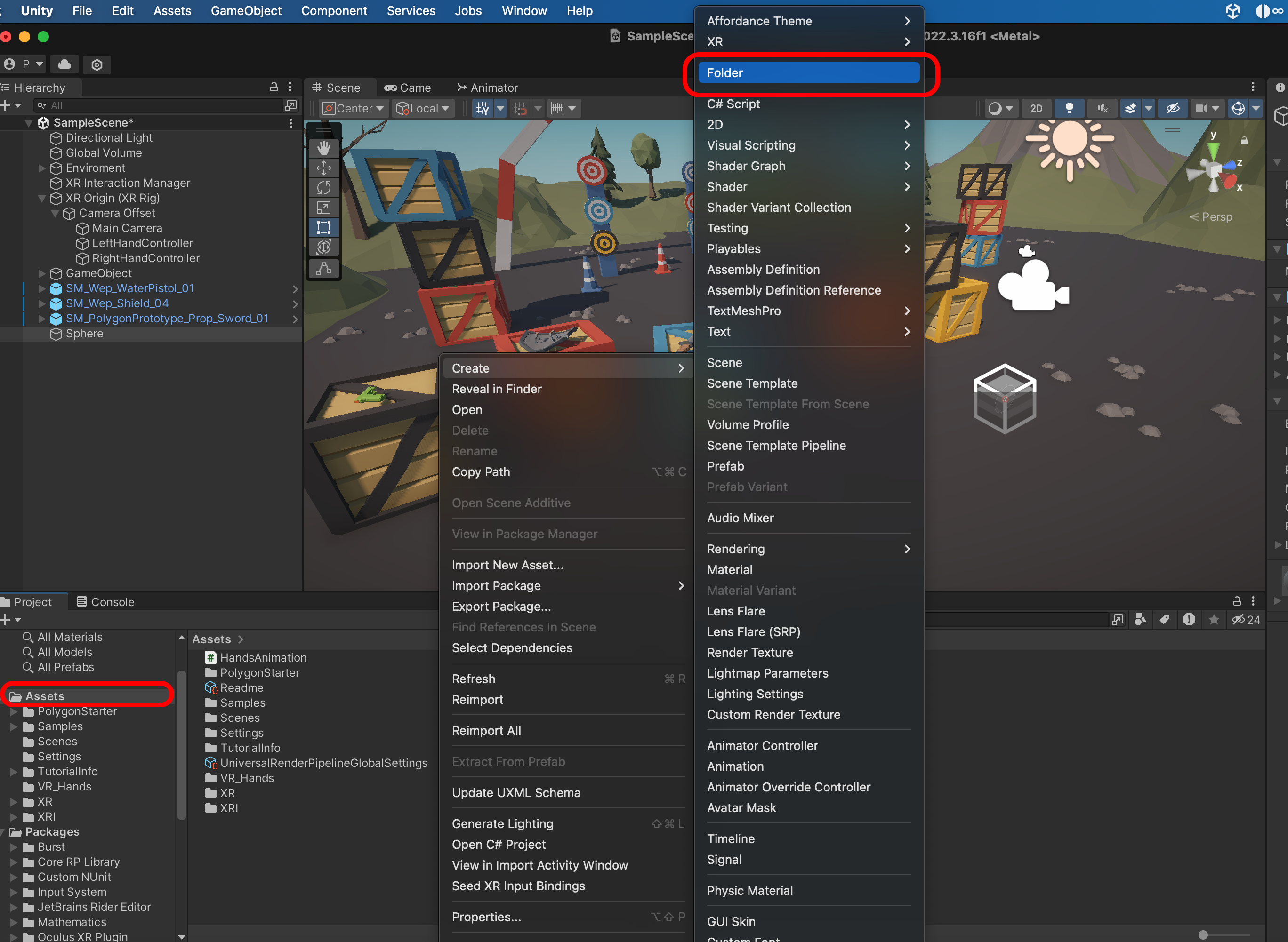Expand the PolygonStarter folder tree
The width and height of the screenshot is (1288, 942).
(x=14, y=711)
